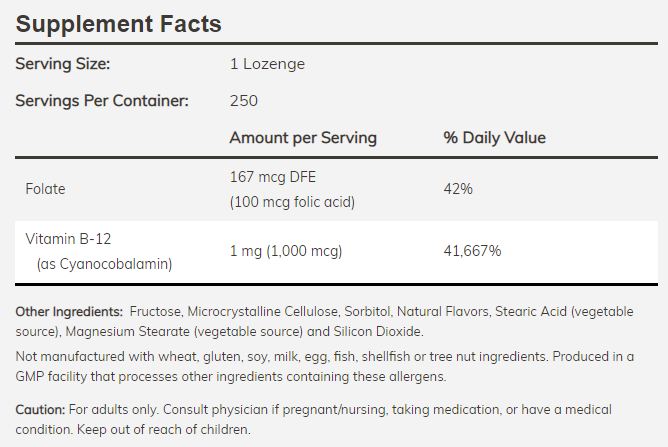Click the % Daily Value column header
Screen dimensions: 668x447
pos(494,137)
